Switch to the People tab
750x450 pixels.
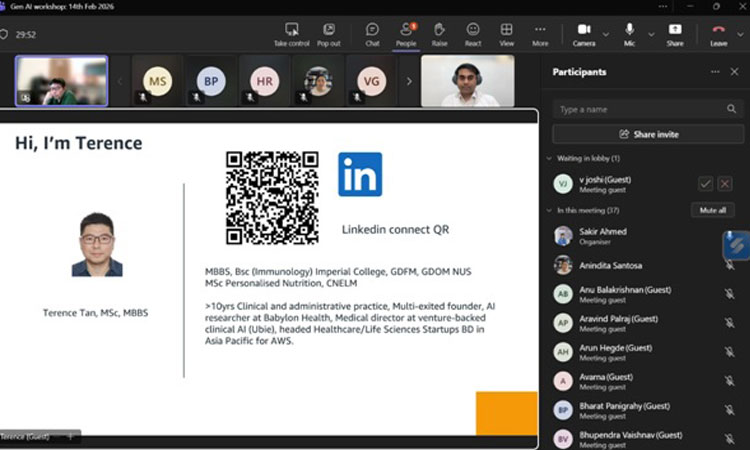point(406,33)
